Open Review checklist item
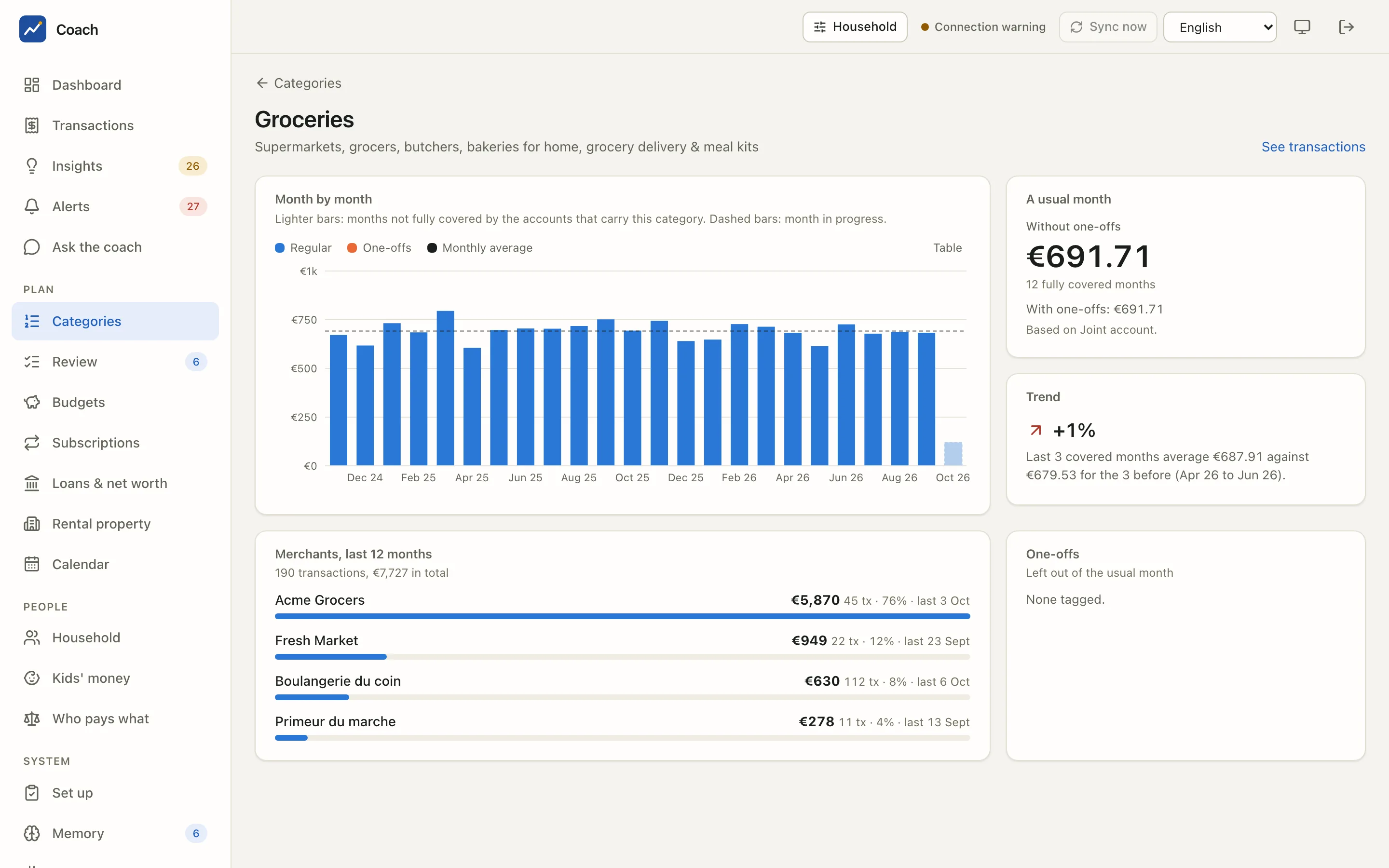This screenshot has width=1389, height=868. (115, 362)
